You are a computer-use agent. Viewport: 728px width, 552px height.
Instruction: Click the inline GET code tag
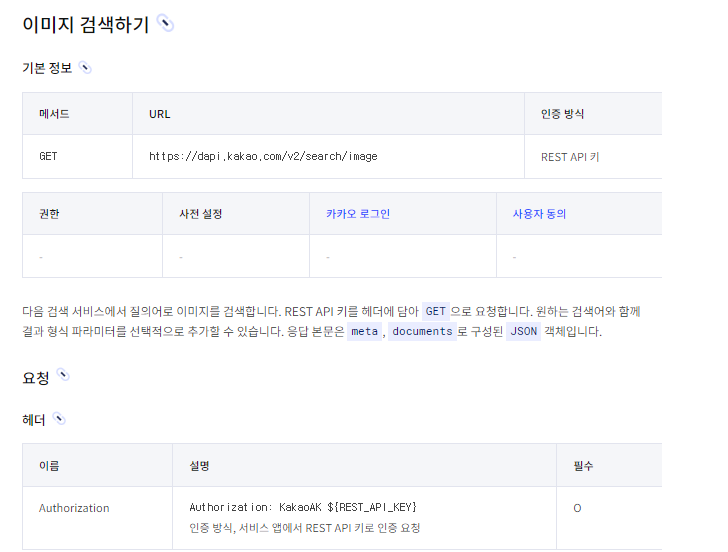[x=436, y=312]
